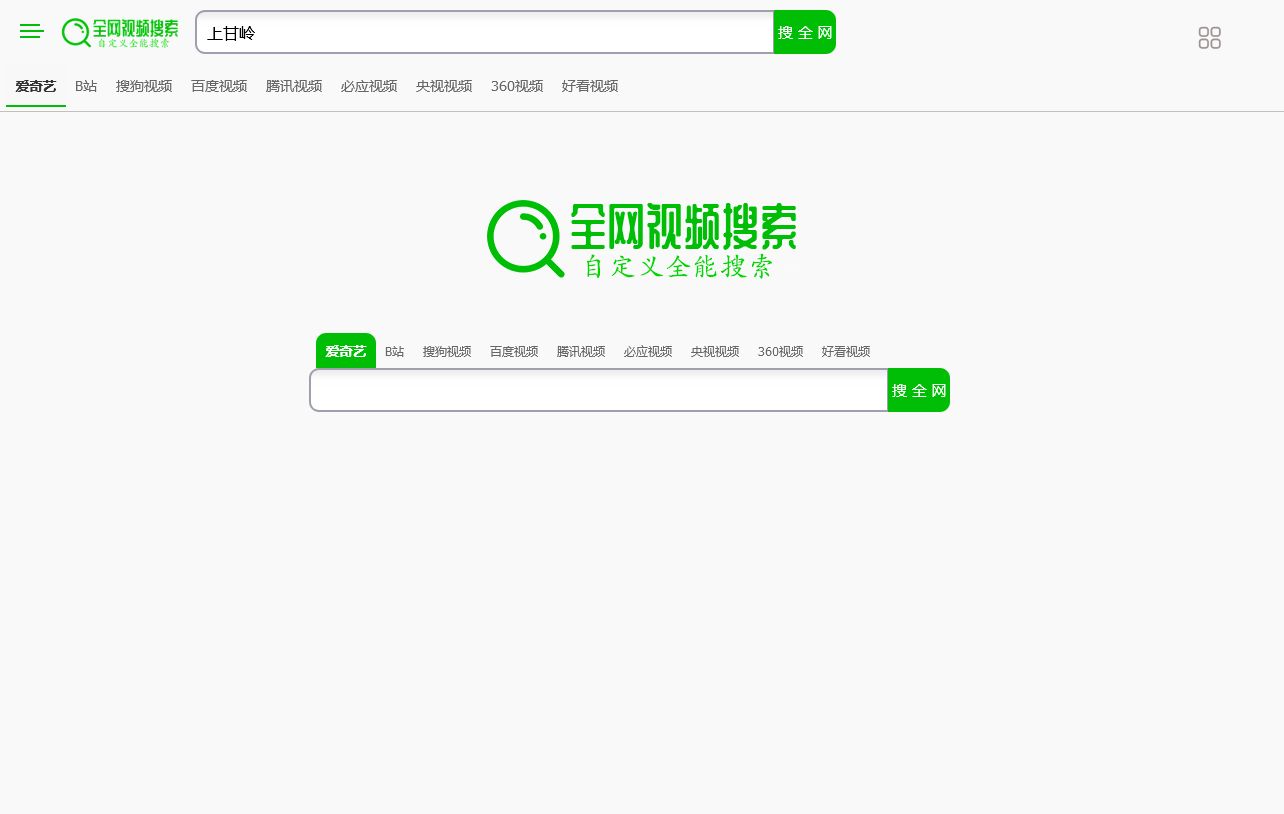Select the 爱奇艺 tab in top bar
The width and height of the screenshot is (1284, 814).
[x=36, y=86]
